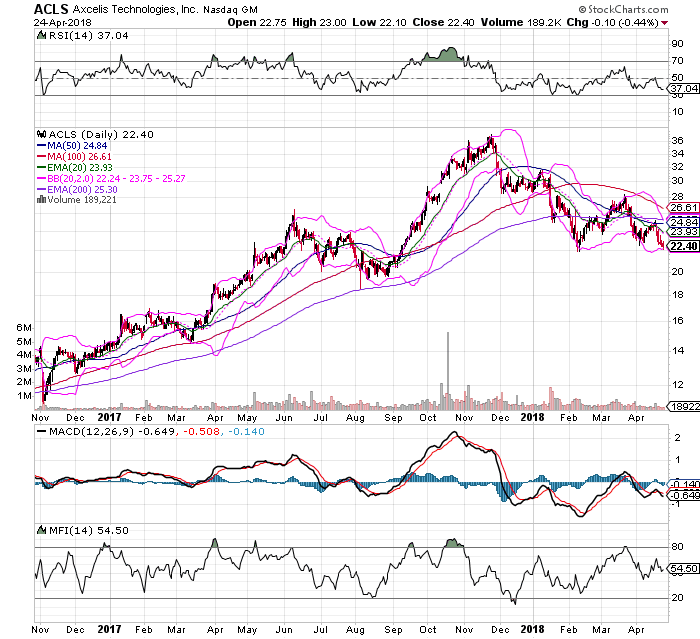Click the EMA(200) 25.30 legend entry
This screenshot has width=700, height=639.
pos(77,189)
